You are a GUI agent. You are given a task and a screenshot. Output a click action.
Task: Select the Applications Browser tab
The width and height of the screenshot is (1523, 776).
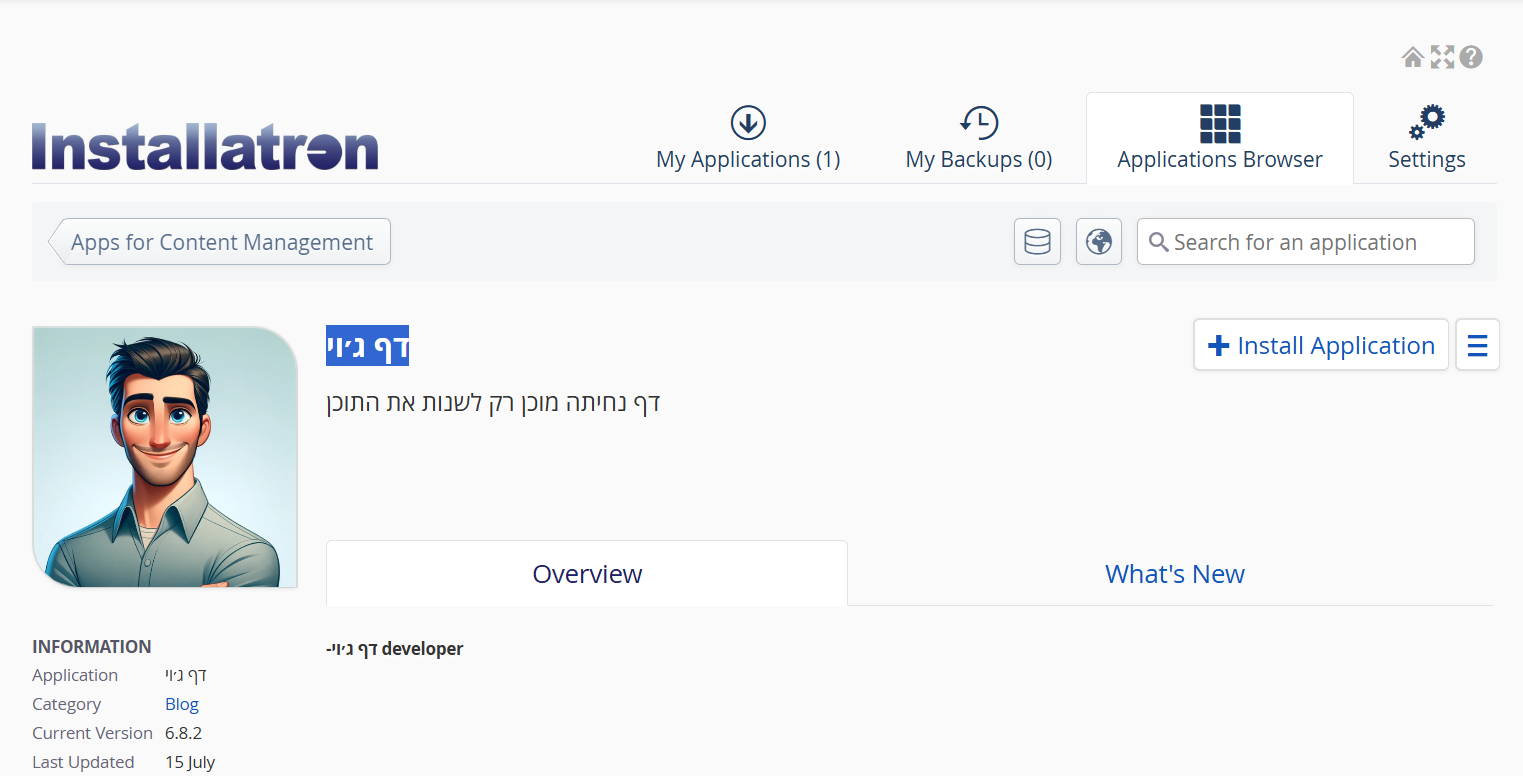click(x=1220, y=139)
